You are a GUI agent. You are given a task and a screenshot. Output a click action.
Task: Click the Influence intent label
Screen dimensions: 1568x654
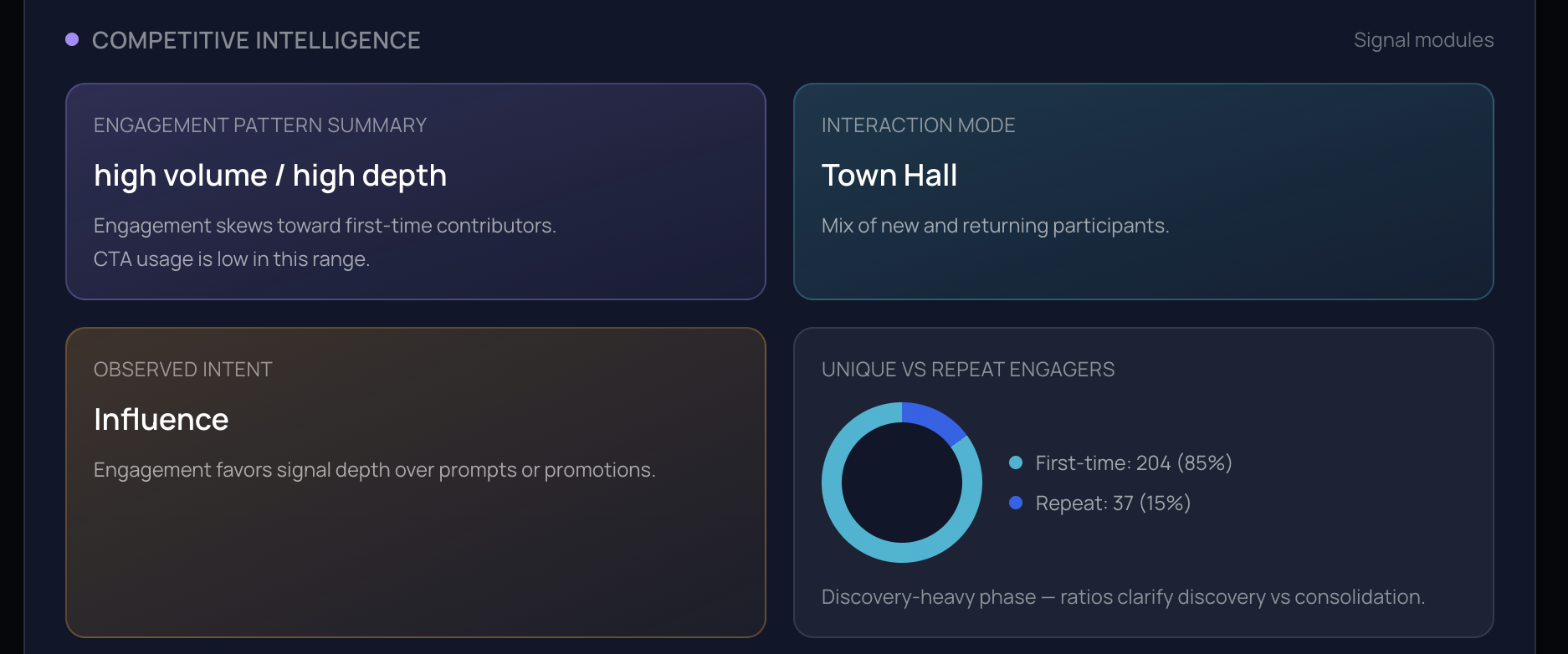point(161,418)
